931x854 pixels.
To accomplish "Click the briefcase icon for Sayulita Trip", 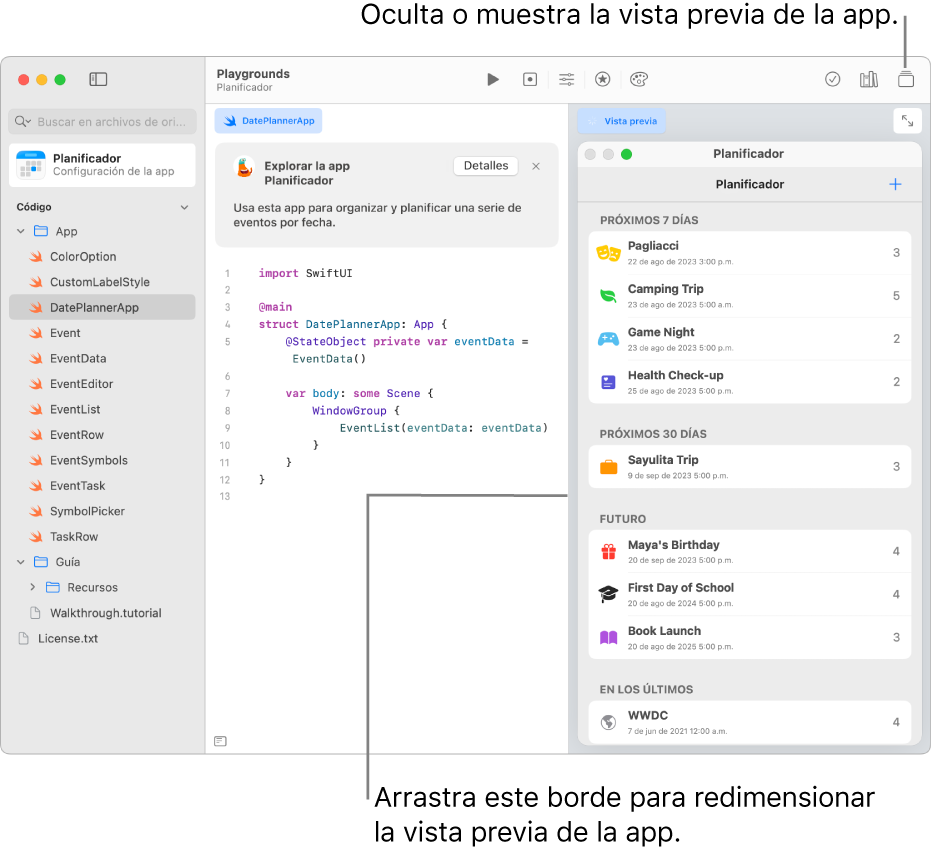I will (609, 467).
